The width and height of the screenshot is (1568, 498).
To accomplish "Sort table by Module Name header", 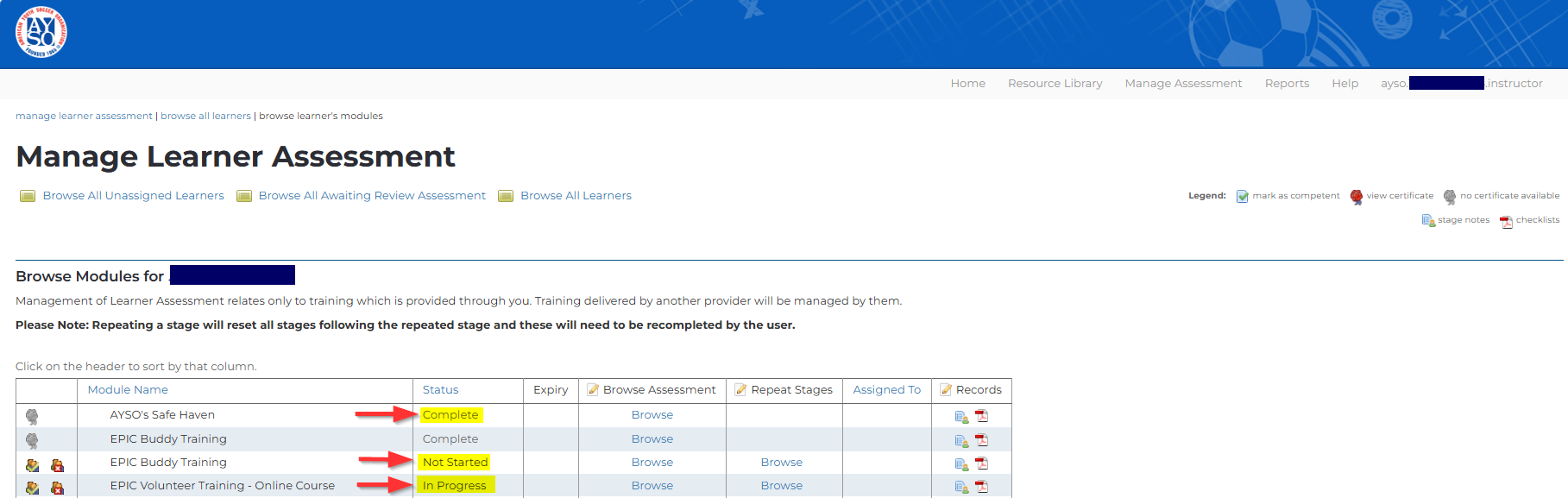I will [x=128, y=390].
